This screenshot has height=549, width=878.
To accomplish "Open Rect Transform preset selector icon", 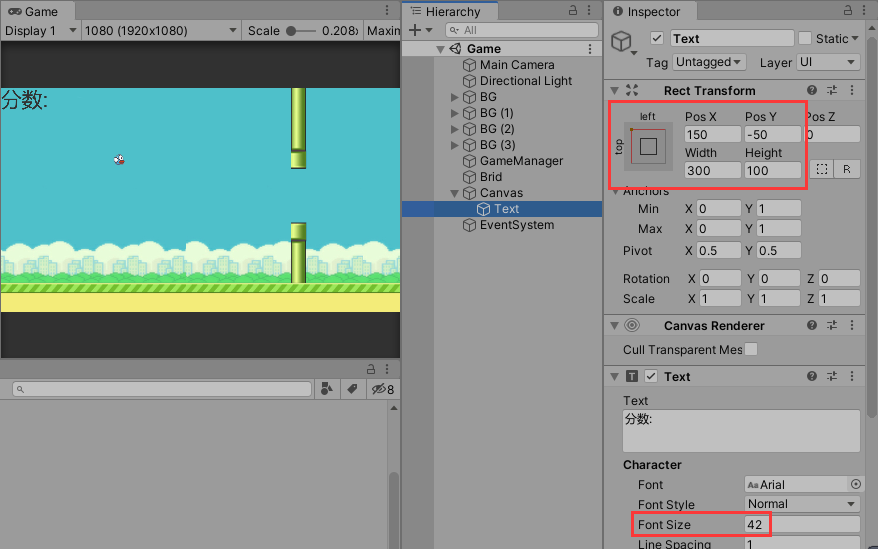I will (x=832, y=90).
